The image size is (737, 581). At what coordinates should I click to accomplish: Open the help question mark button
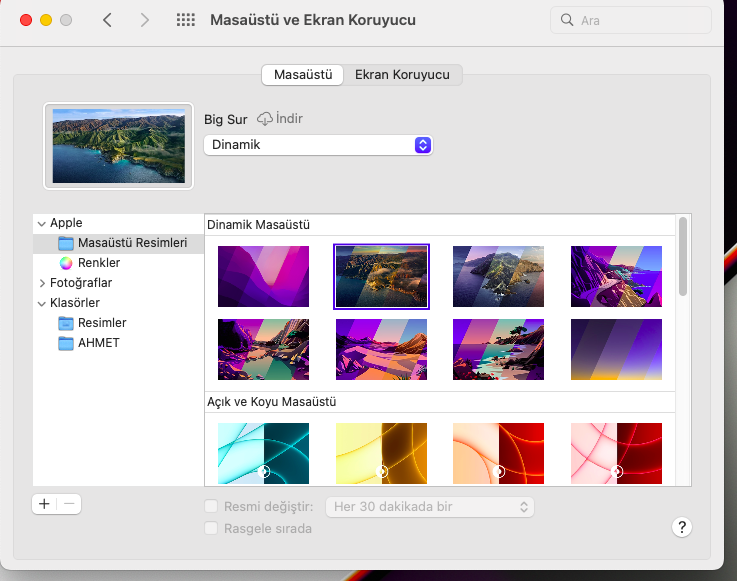tap(682, 527)
